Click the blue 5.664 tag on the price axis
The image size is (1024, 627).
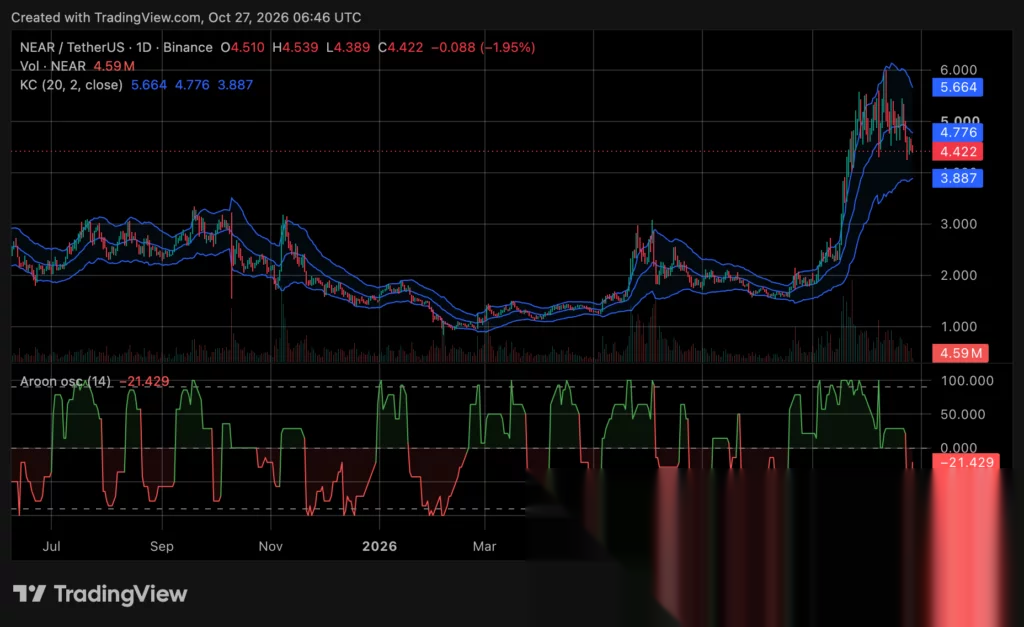[957, 88]
